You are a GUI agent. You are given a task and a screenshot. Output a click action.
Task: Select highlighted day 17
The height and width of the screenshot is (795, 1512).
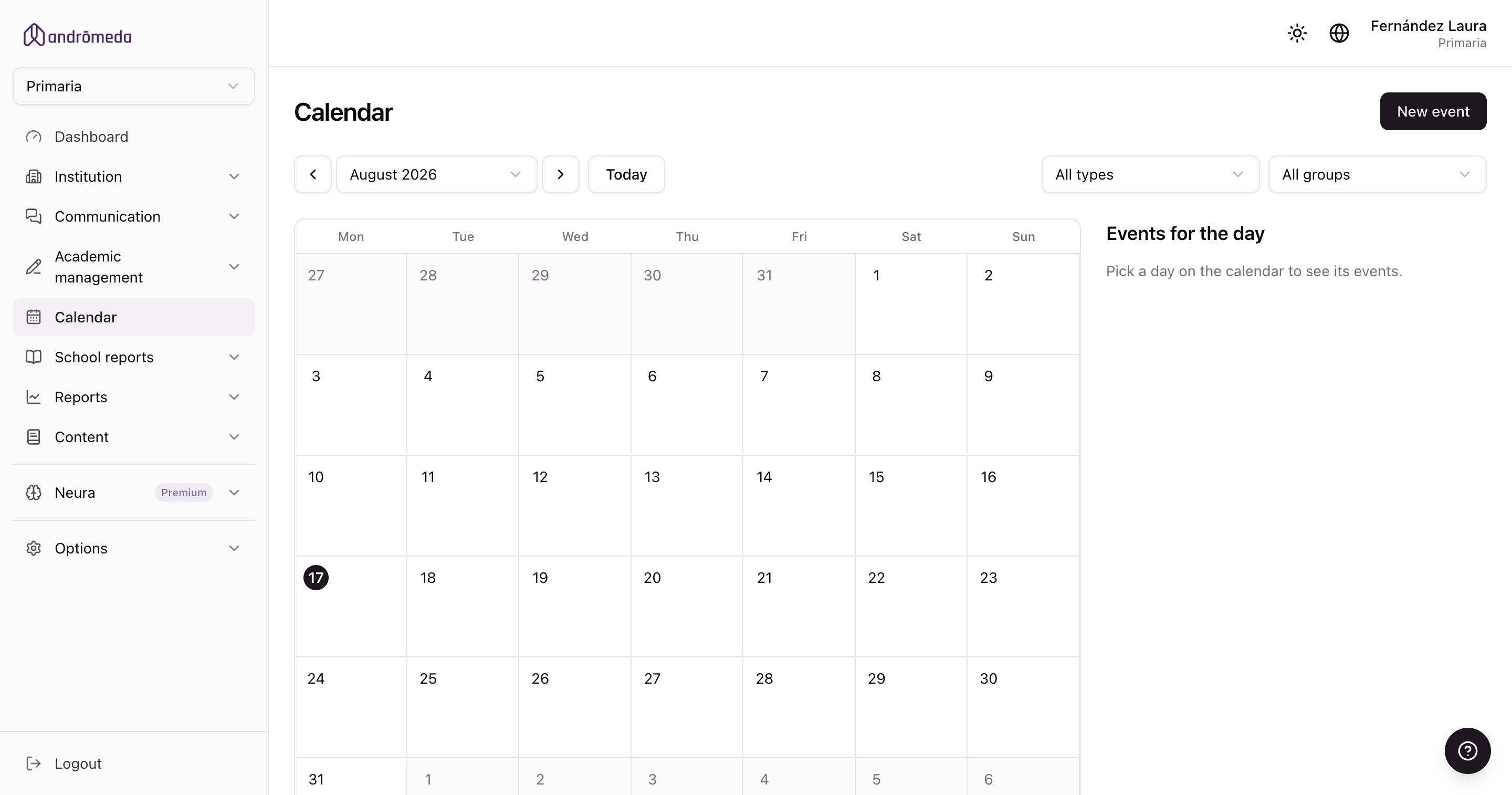[x=316, y=578]
